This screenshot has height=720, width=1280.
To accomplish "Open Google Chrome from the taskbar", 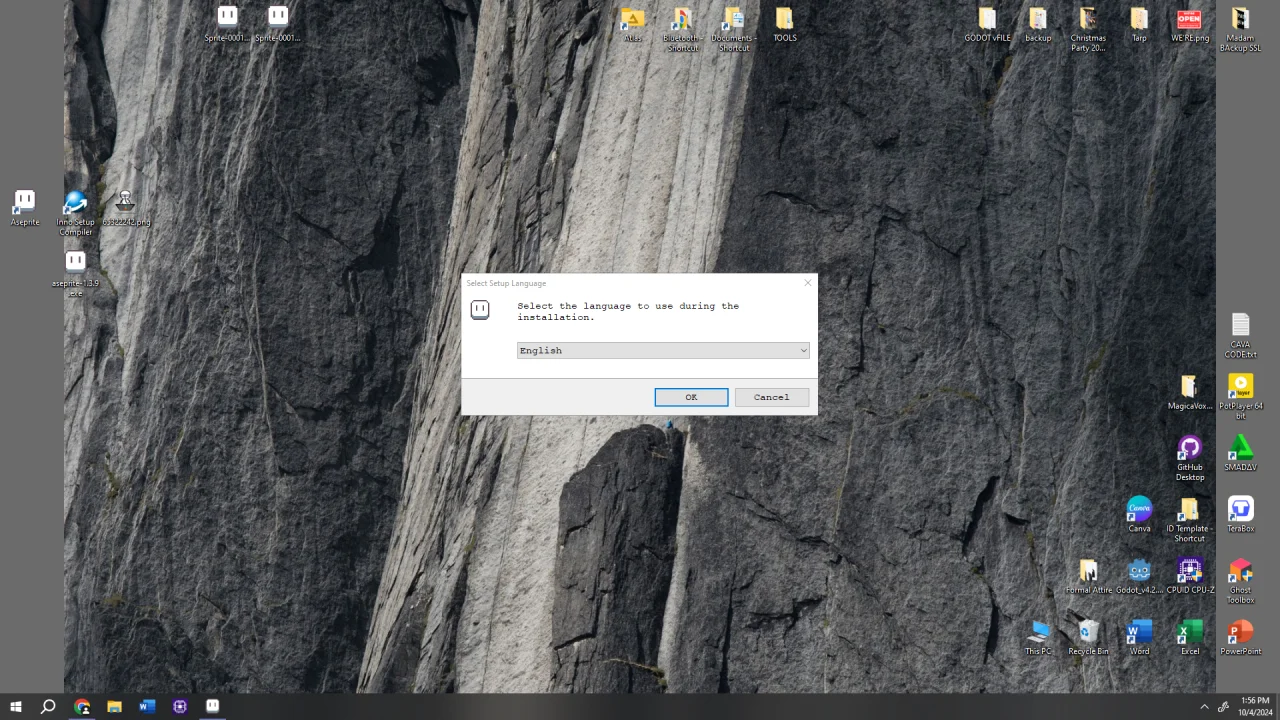I will 82,706.
